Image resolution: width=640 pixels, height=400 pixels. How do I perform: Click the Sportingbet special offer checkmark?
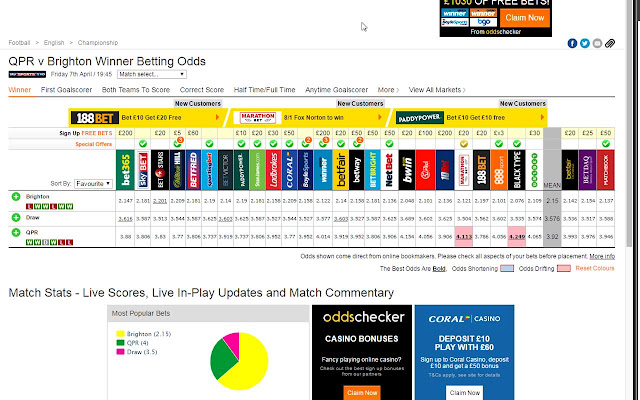[x=209, y=144]
